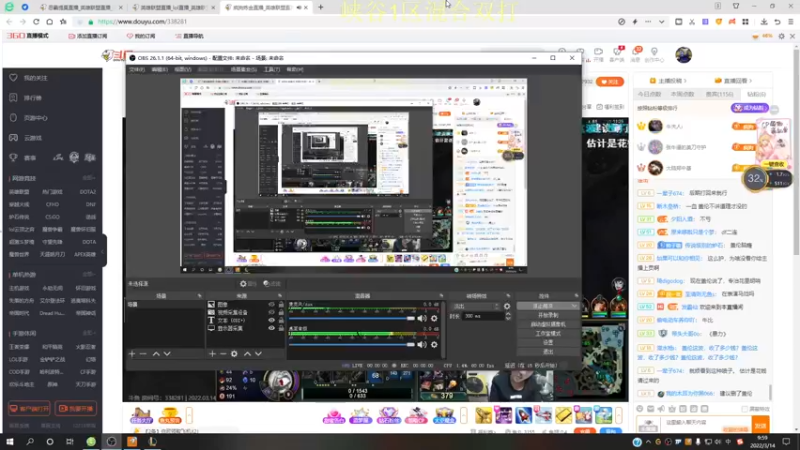Open settings gear for desktop audio channel
800x450 pixels.
(x=434, y=344)
